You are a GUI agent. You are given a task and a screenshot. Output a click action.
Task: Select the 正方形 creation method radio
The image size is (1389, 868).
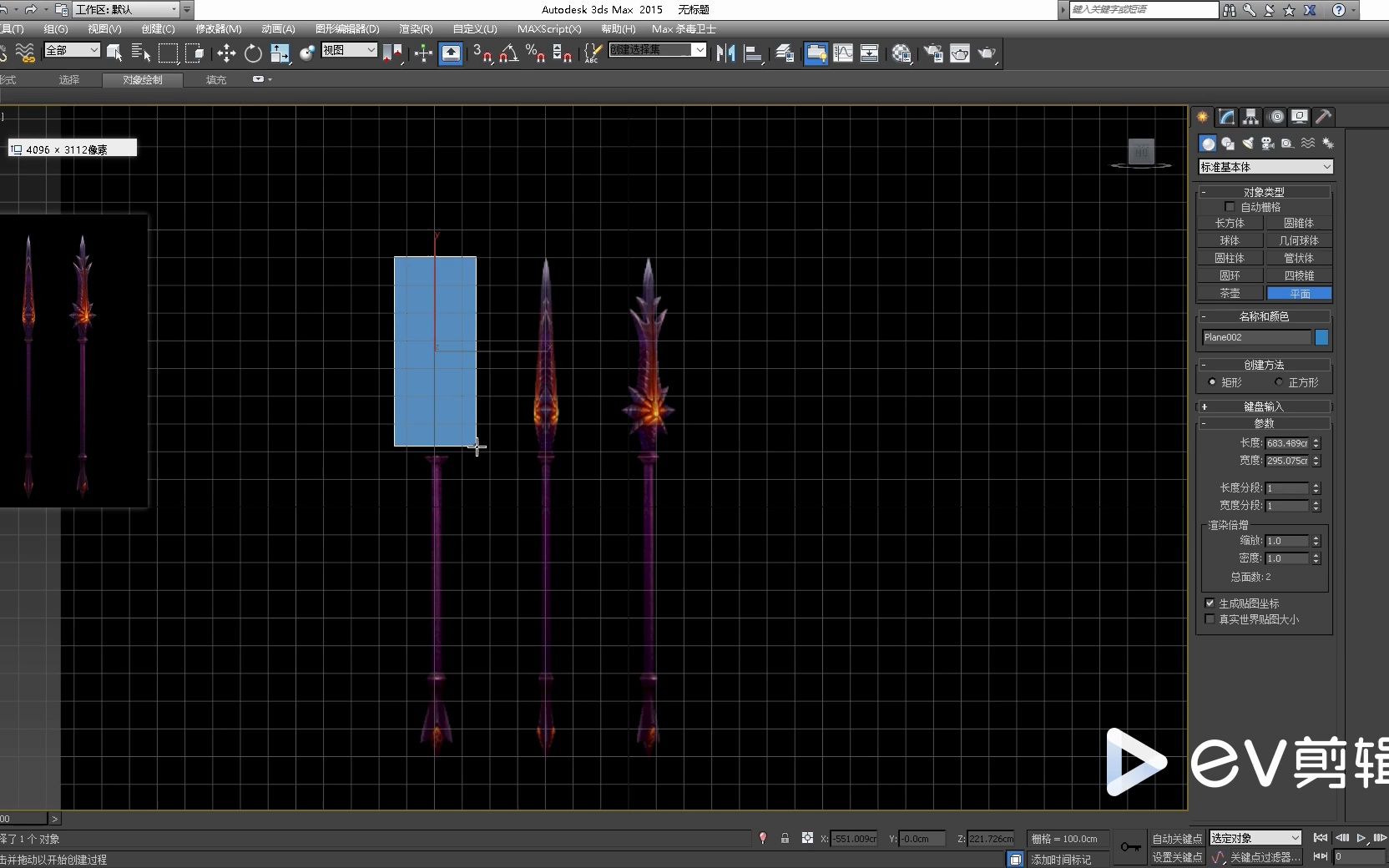(1279, 382)
